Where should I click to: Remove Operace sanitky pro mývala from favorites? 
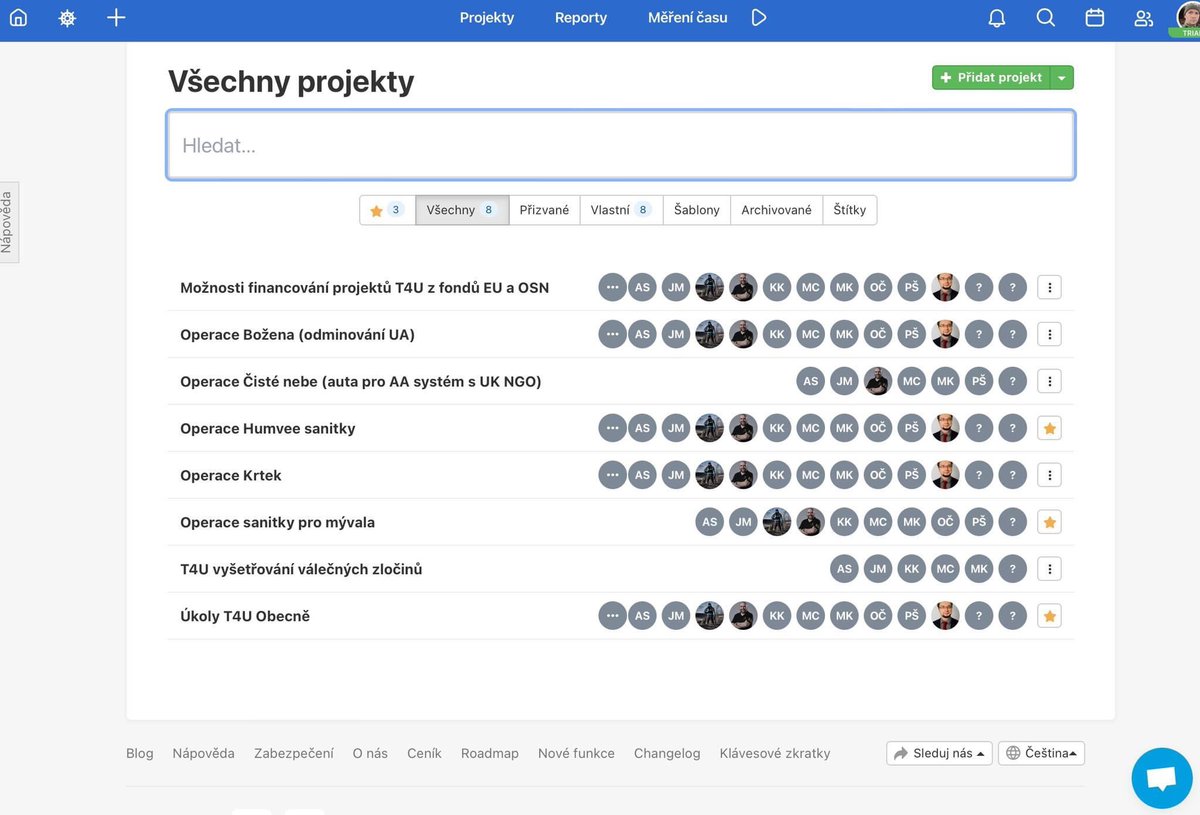pos(1049,521)
